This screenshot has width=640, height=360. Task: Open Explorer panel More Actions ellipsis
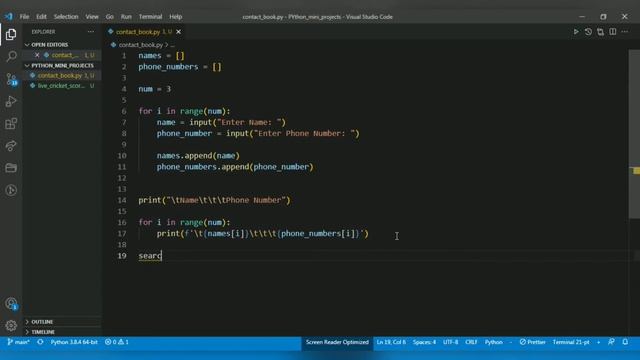tap(91, 31)
